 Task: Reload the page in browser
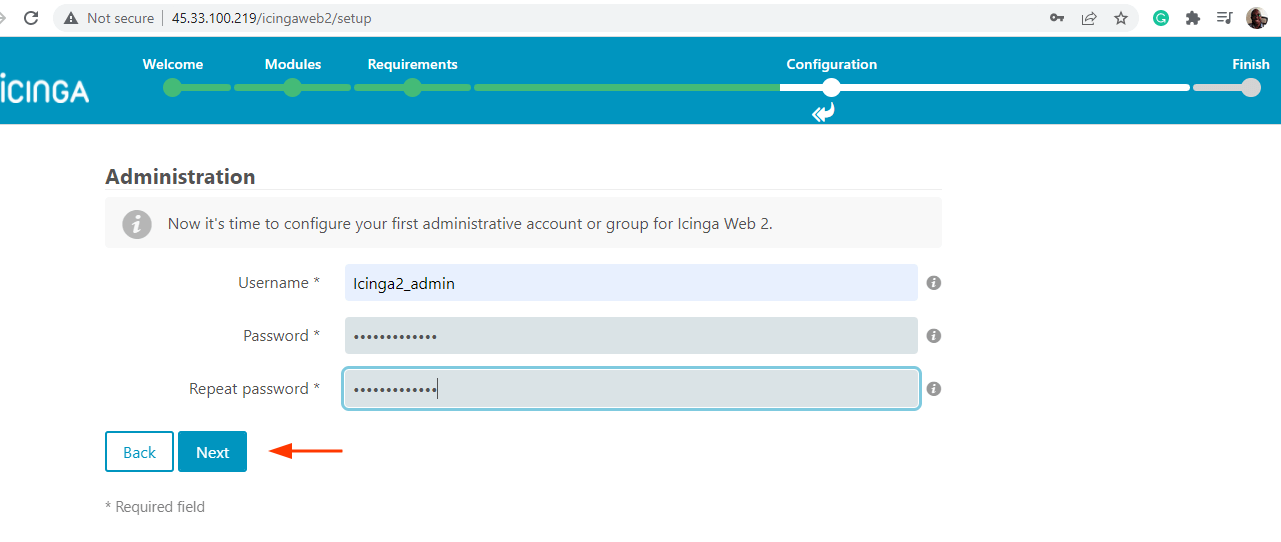click(31, 18)
